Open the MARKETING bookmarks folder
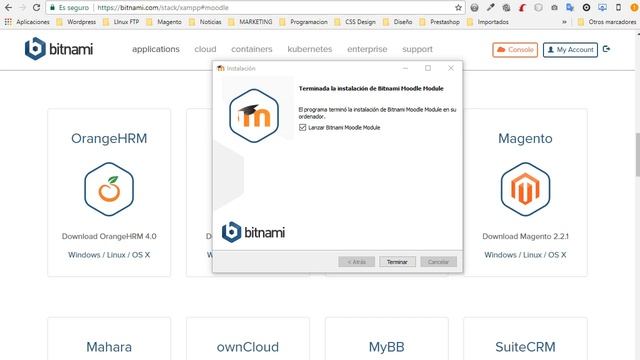The height and width of the screenshot is (360, 640). coord(251,22)
